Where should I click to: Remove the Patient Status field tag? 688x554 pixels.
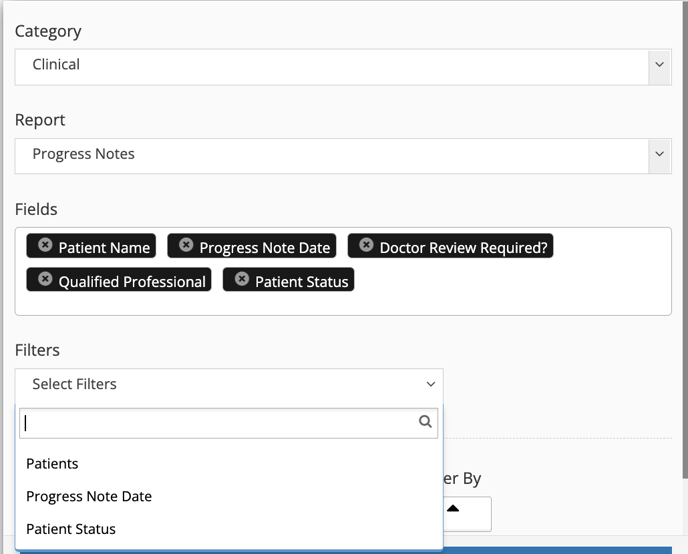pos(242,279)
